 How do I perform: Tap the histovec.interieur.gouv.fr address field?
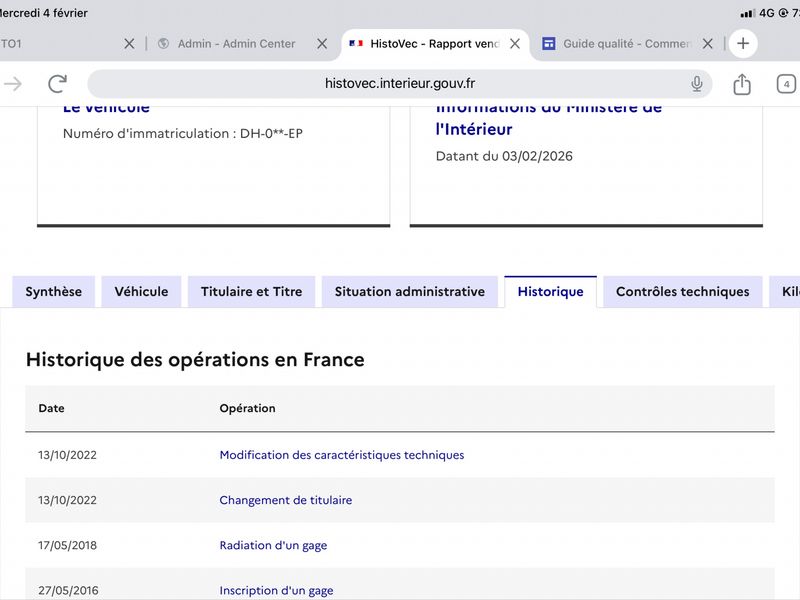pyautogui.click(x=400, y=84)
